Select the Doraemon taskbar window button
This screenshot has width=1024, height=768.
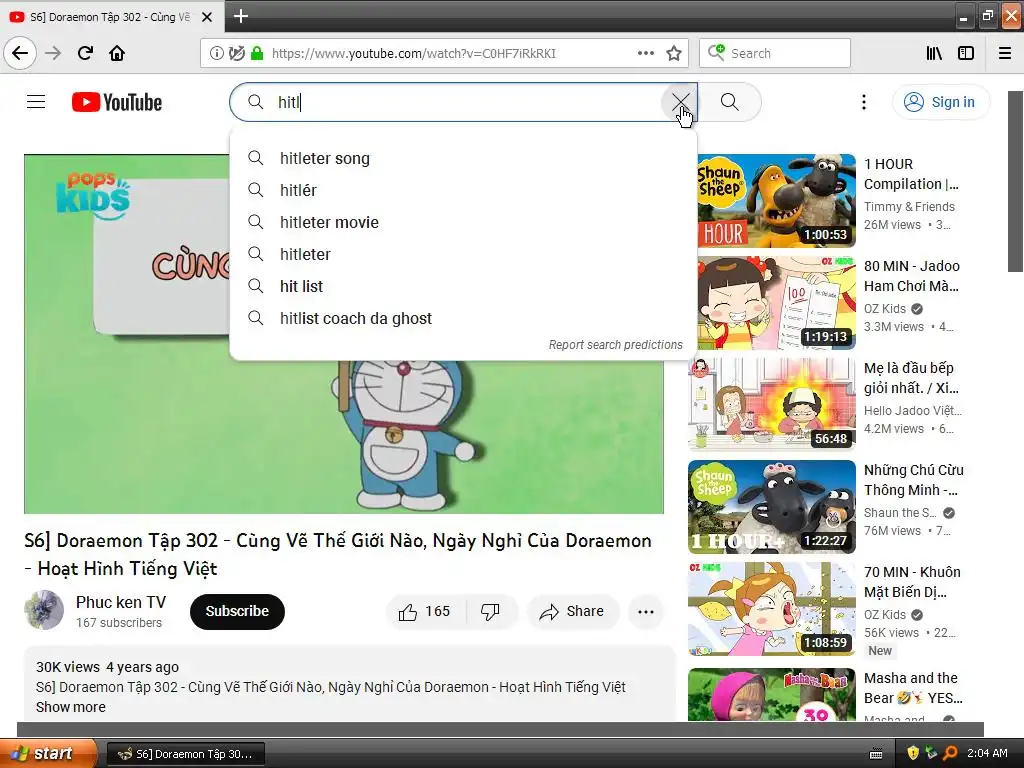click(x=186, y=754)
